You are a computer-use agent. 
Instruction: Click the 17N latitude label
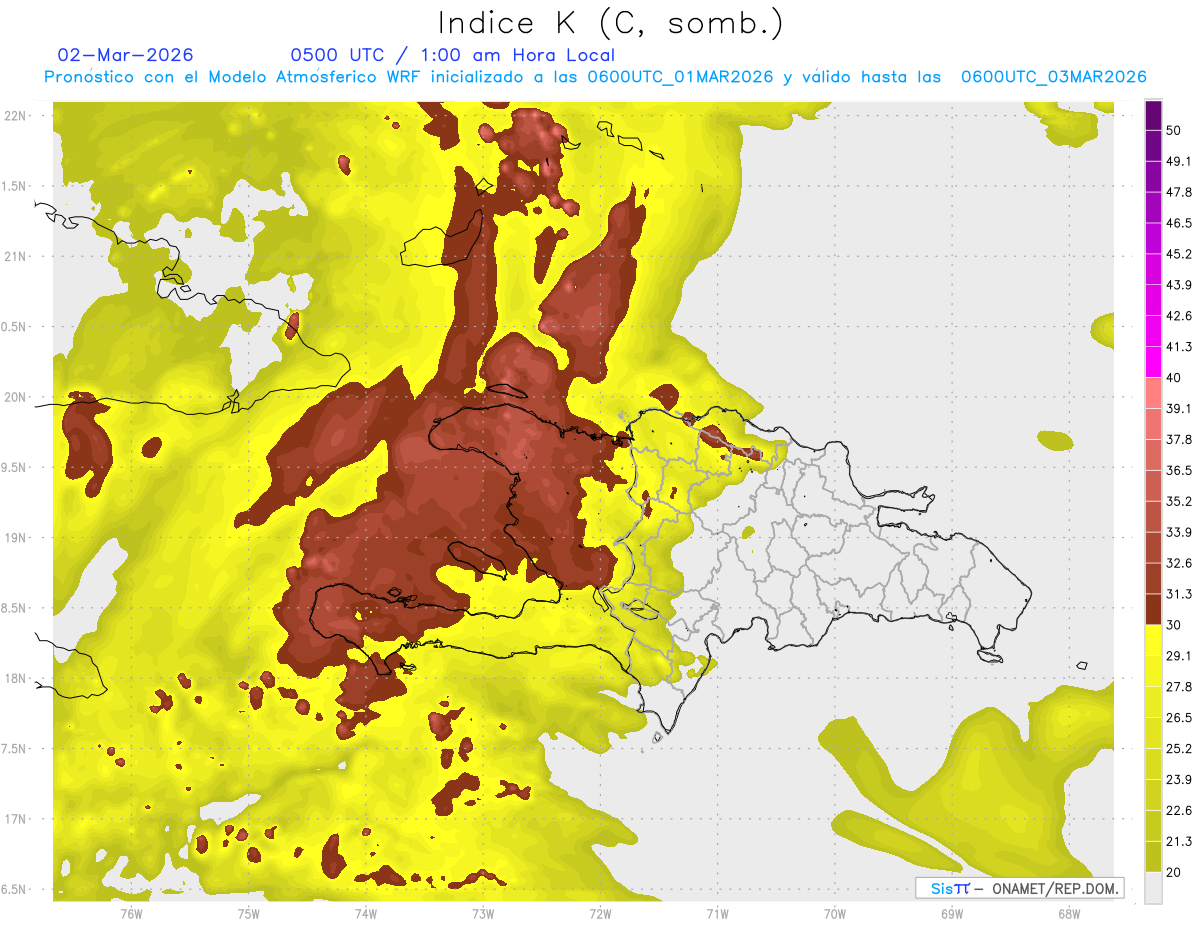coord(16,819)
